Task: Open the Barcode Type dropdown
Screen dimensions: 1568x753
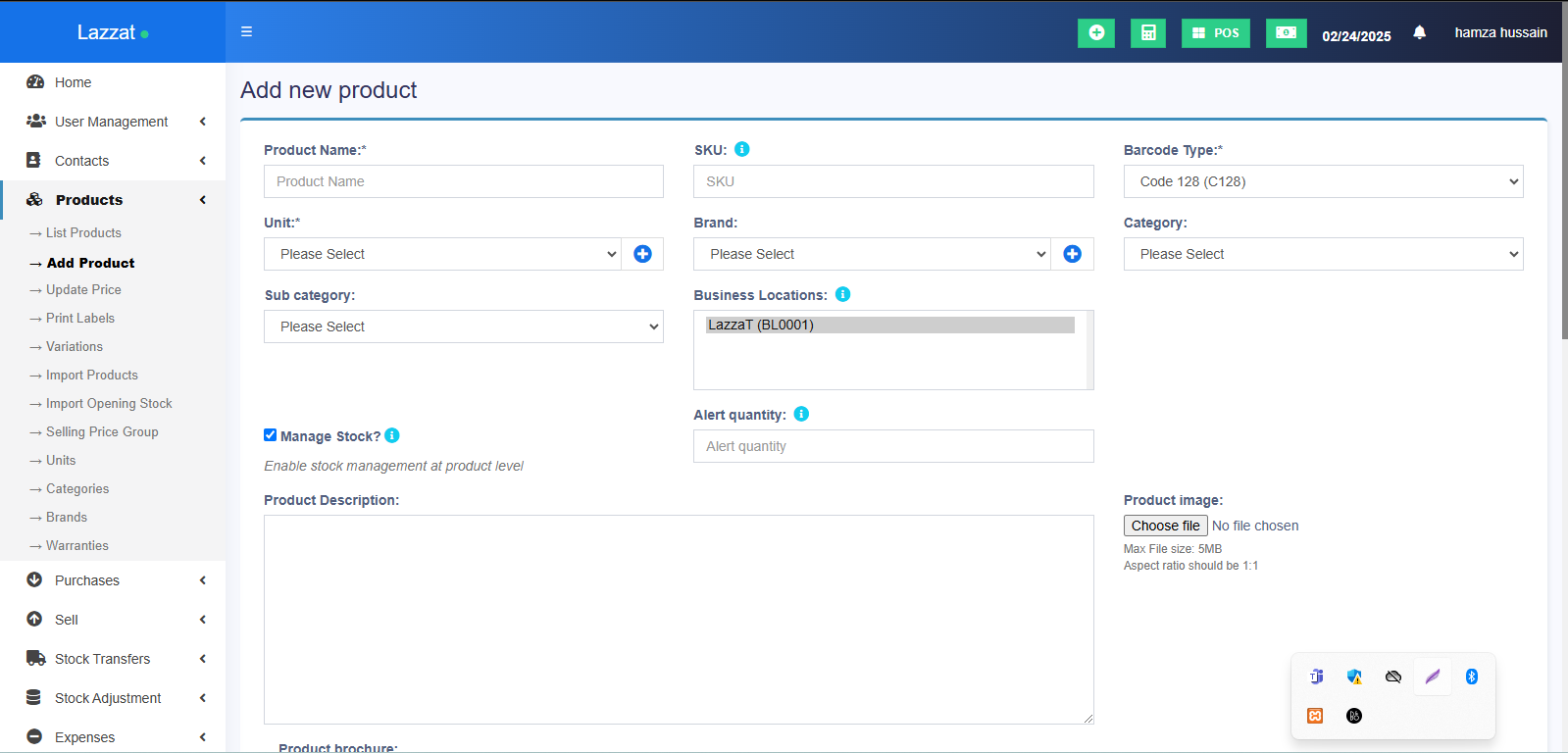Action: [x=1322, y=181]
